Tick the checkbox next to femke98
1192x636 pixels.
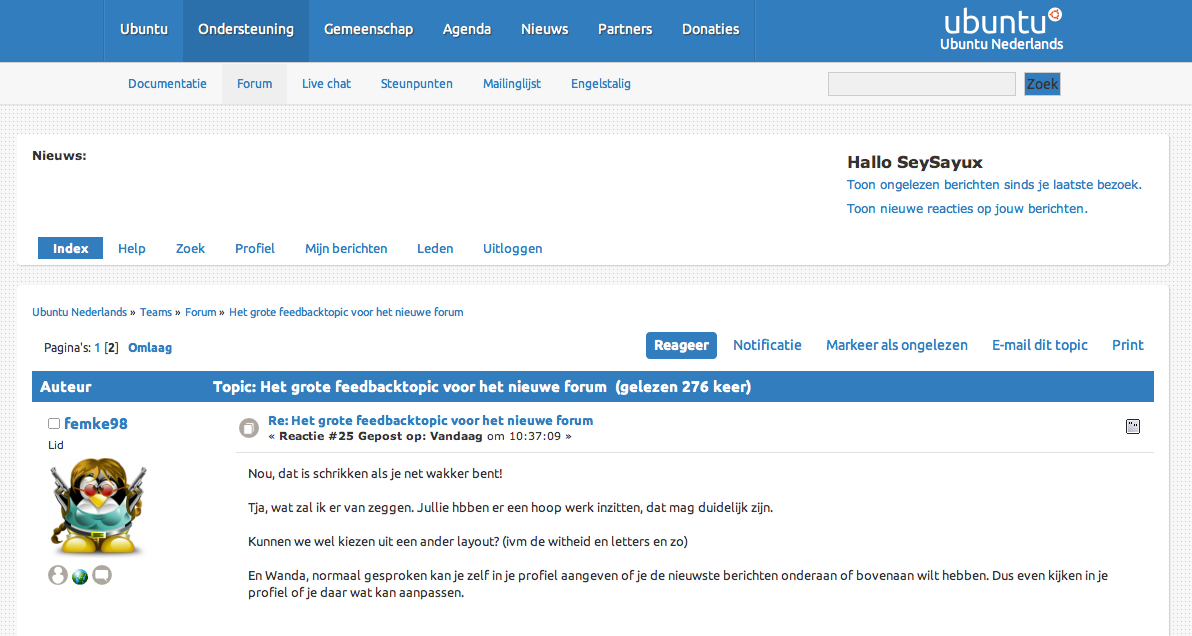tap(54, 423)
